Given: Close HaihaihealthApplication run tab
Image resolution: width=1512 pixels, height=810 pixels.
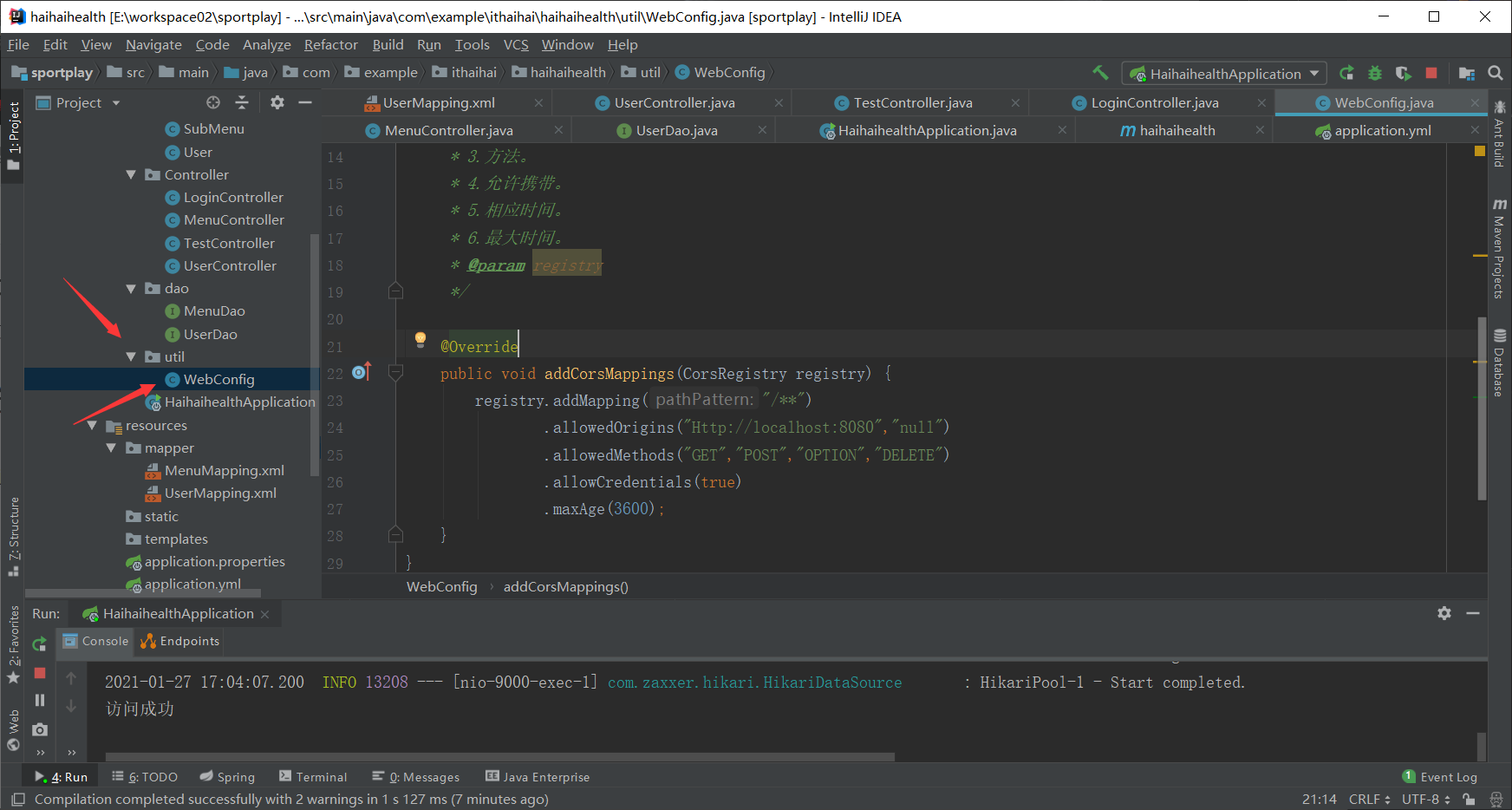Looking at the screenshot, I should click(264, 614).
